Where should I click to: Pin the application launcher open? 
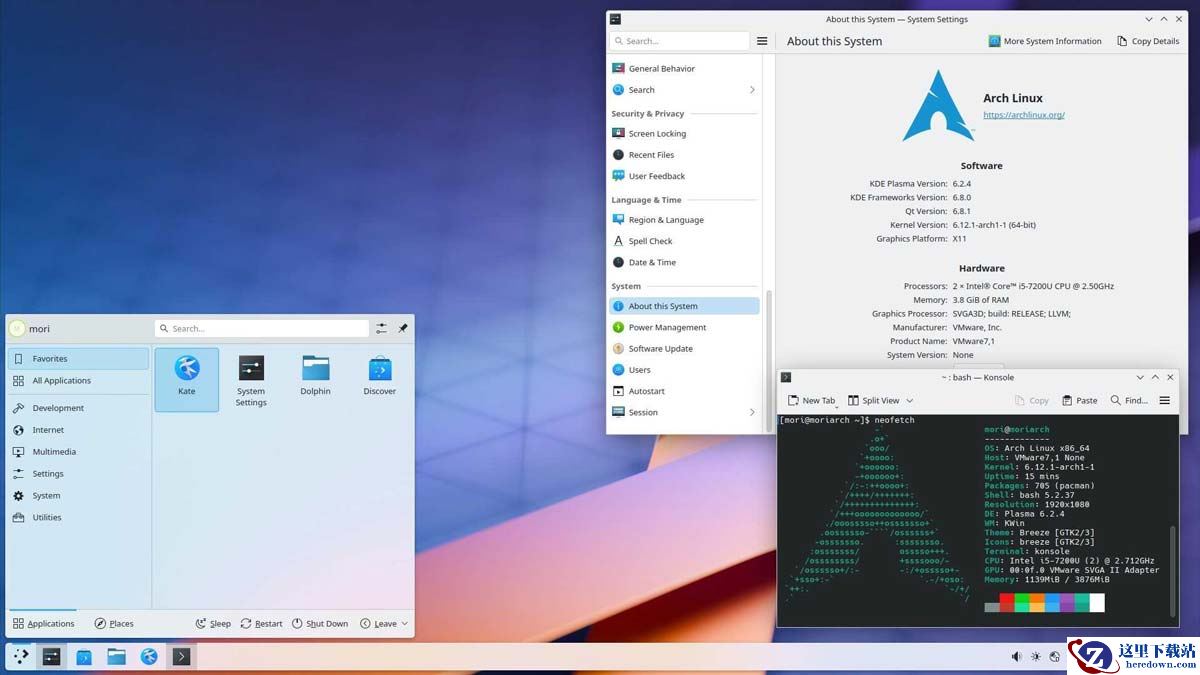point(403,328)
